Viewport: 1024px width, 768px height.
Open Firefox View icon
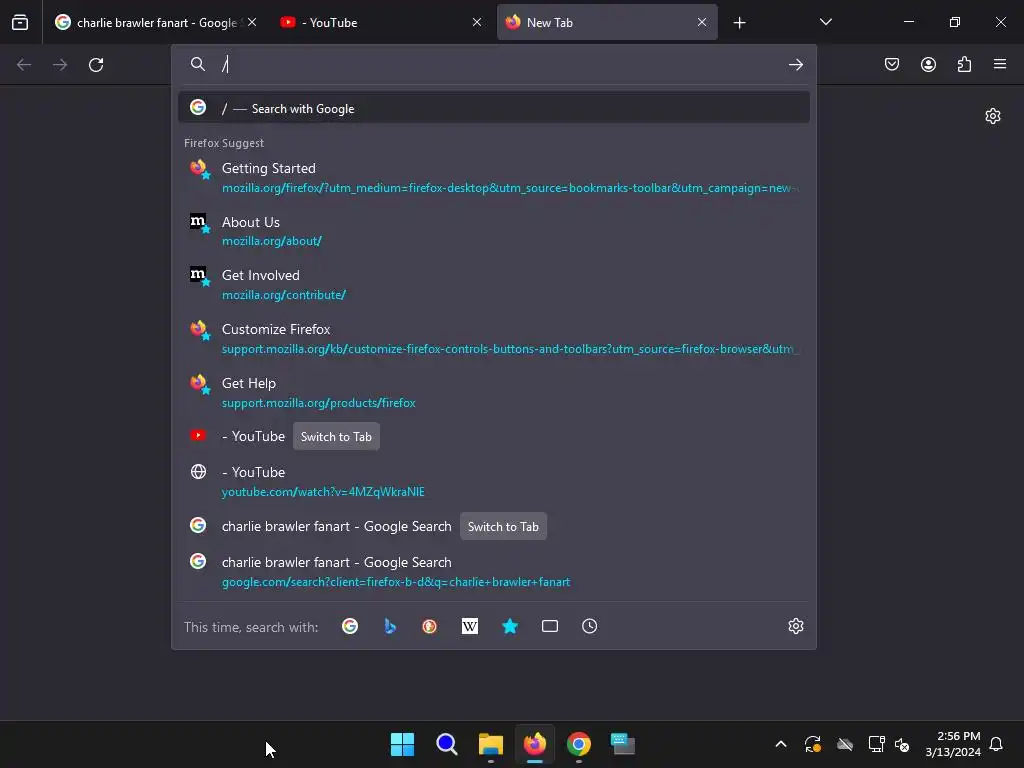pyautogui.click(x=20, y=22)
